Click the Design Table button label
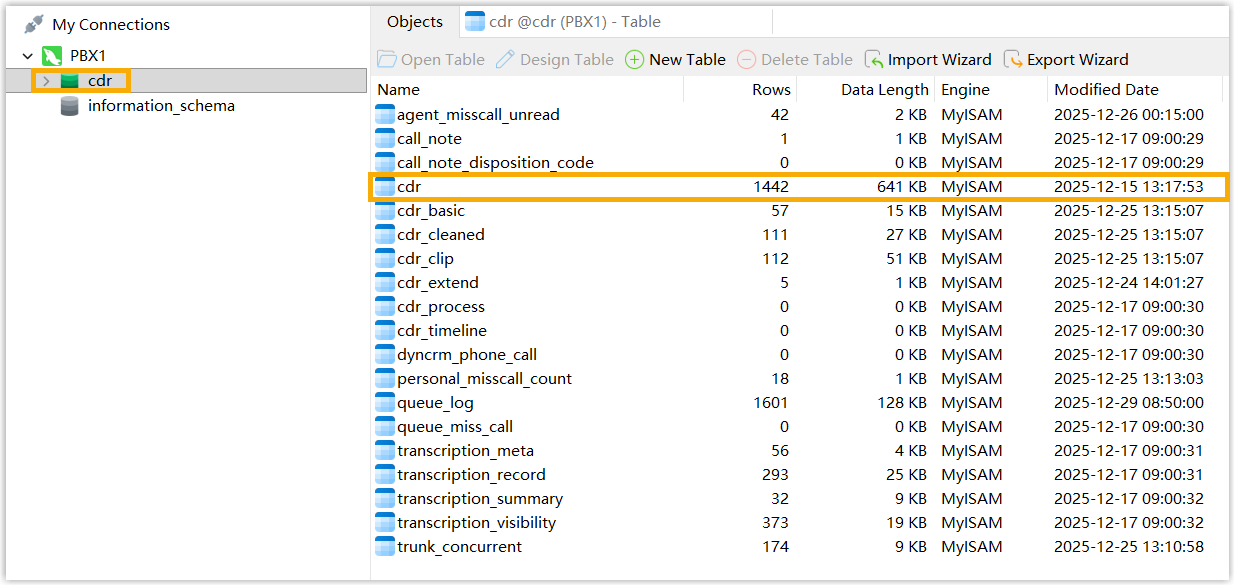Viewport: 1235px width, 586px height. [567, 60]
